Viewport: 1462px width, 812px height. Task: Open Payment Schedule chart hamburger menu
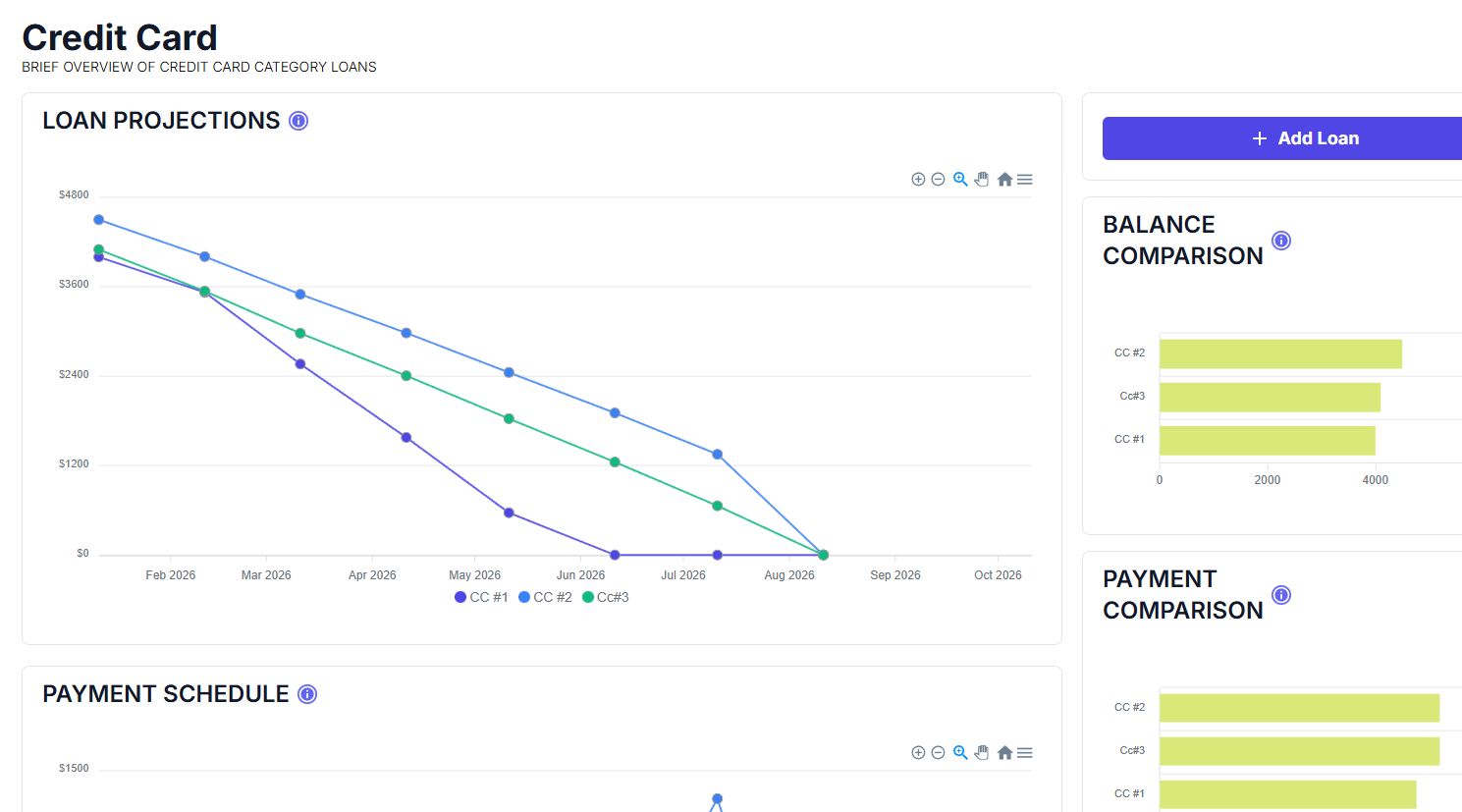(1025, 753)
